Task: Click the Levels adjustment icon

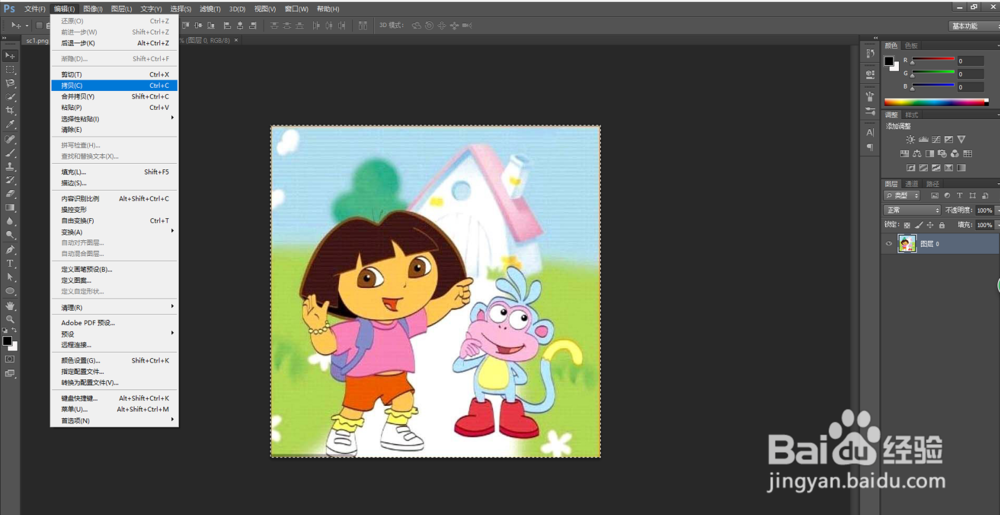Action: (923, 139)
